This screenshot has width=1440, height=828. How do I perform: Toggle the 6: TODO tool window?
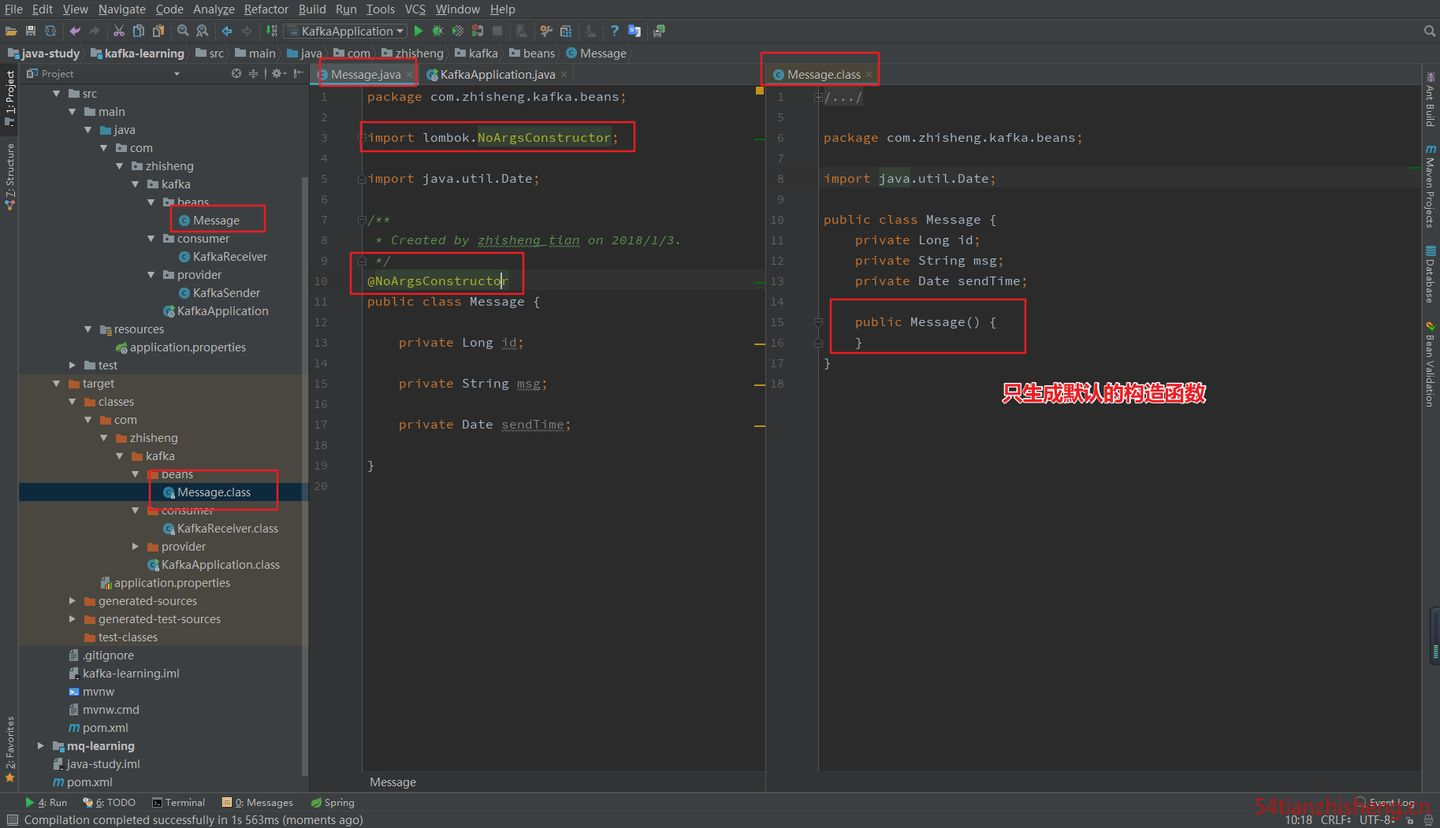pos(109,802)
